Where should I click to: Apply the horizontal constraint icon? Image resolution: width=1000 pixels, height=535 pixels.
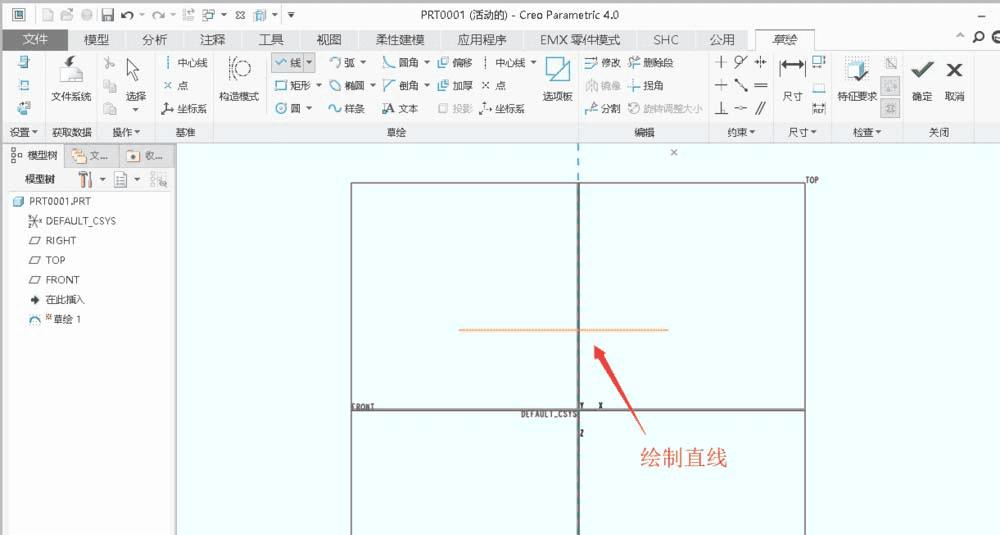tap(721, 85)
